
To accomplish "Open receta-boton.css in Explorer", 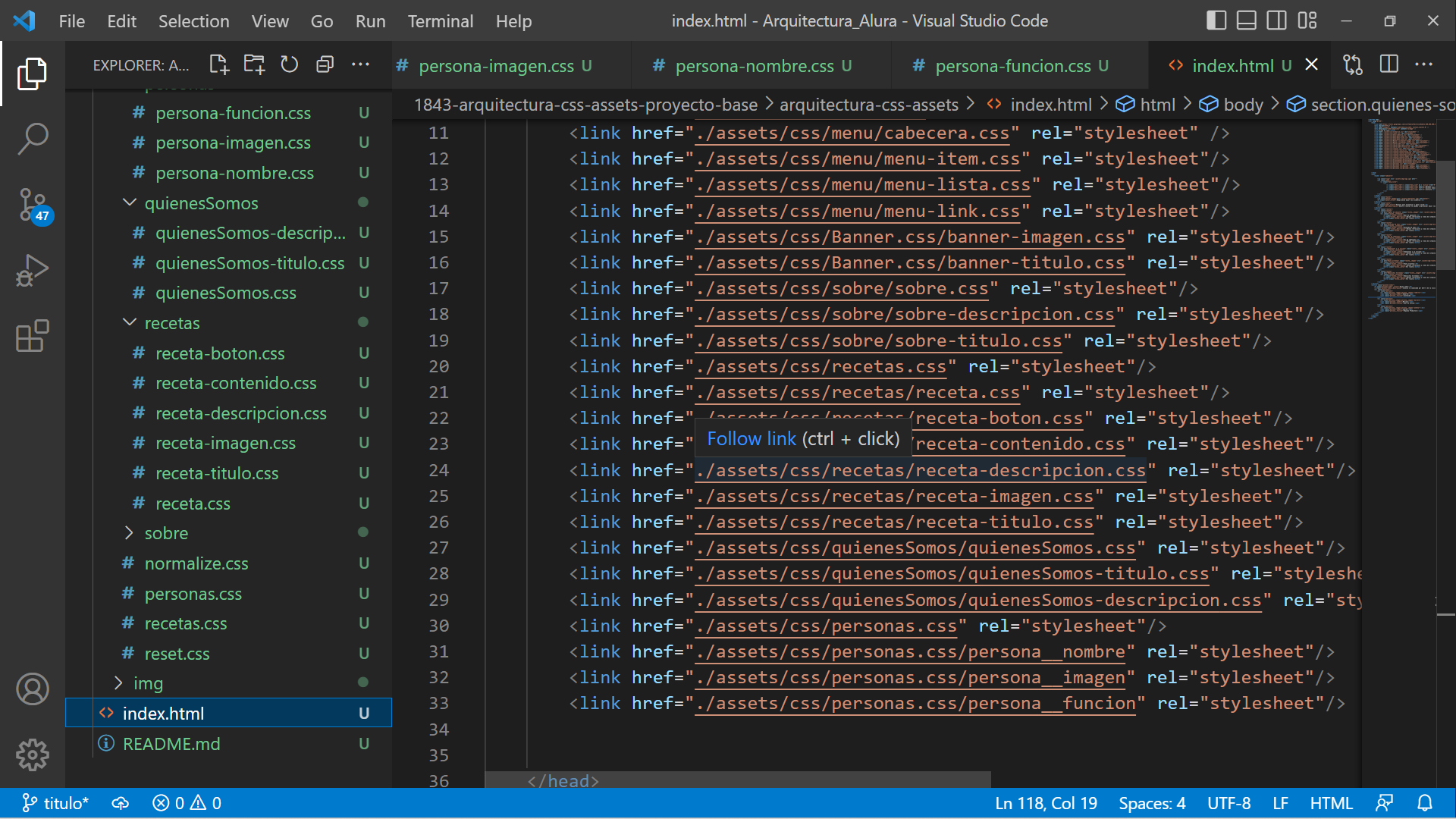I will (x=228, y=353).
